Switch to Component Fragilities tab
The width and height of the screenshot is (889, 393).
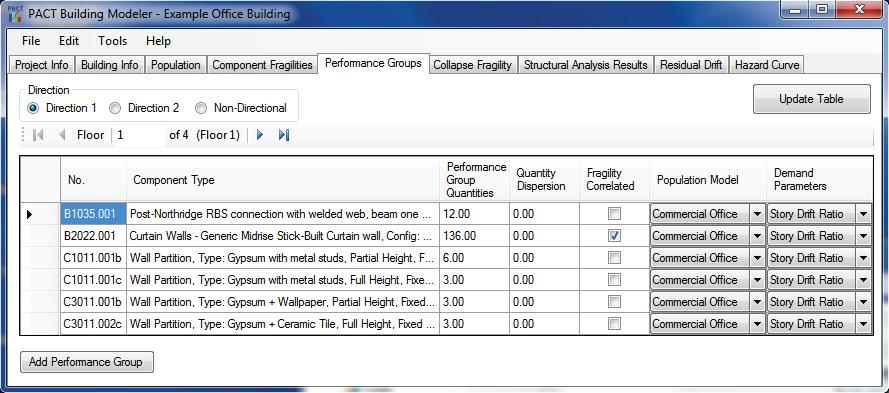pyautogui.click(x=262, y=65)
